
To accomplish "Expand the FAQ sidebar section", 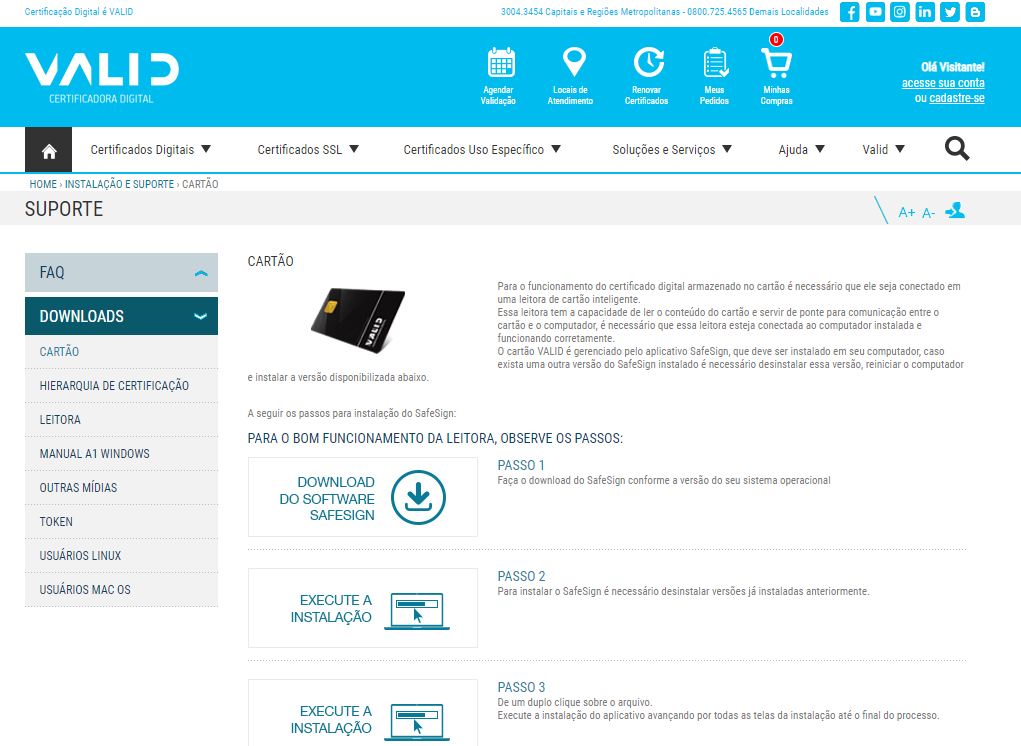I will tap(121, 272).
